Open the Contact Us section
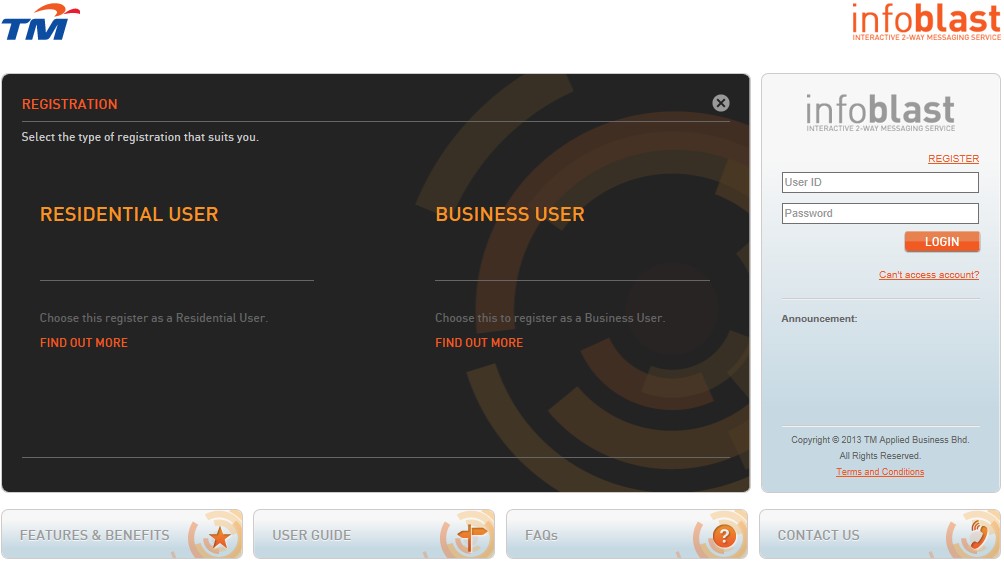This screenshot has width=1004, height=562. 879,534
